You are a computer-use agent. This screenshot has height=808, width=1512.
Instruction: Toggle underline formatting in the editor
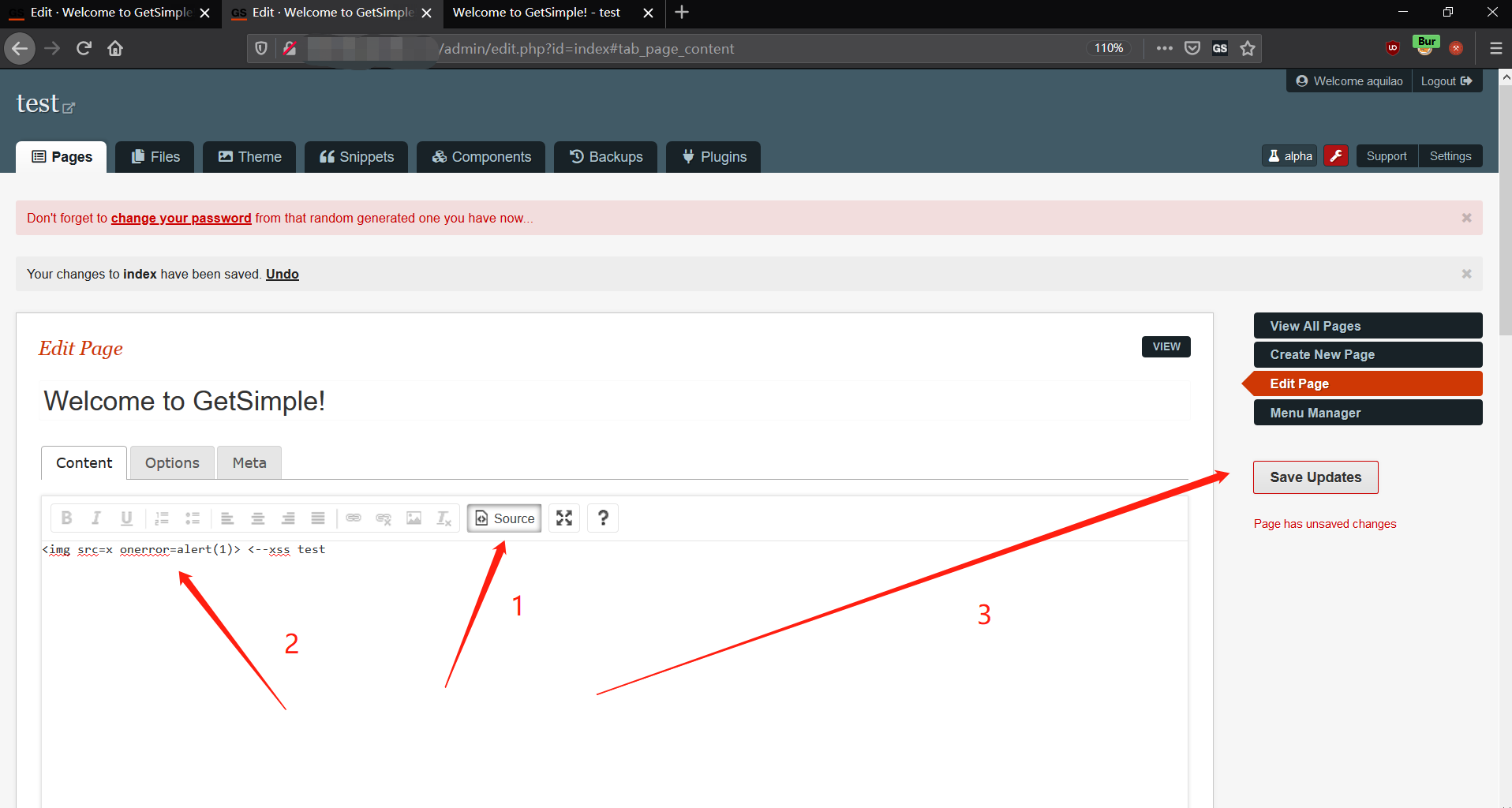[126, 518]
